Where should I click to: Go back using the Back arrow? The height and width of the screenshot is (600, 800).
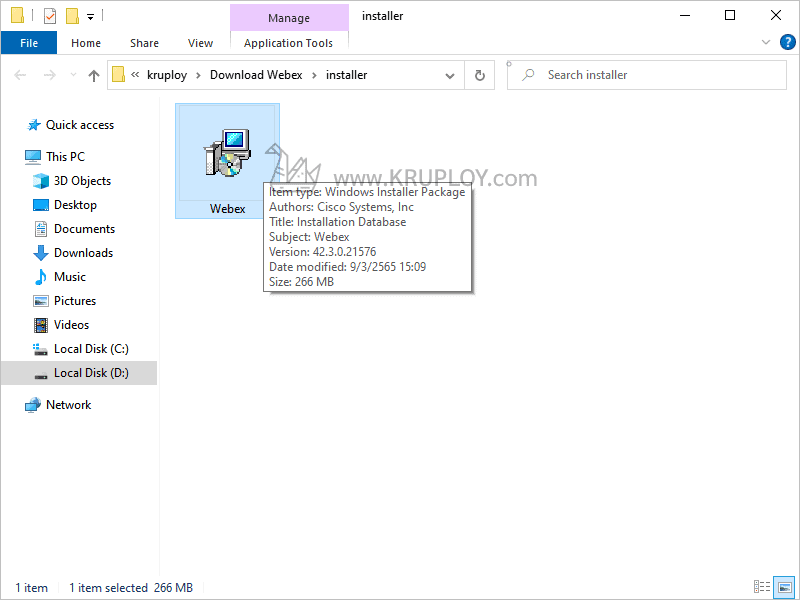click(x=20, y=76)
